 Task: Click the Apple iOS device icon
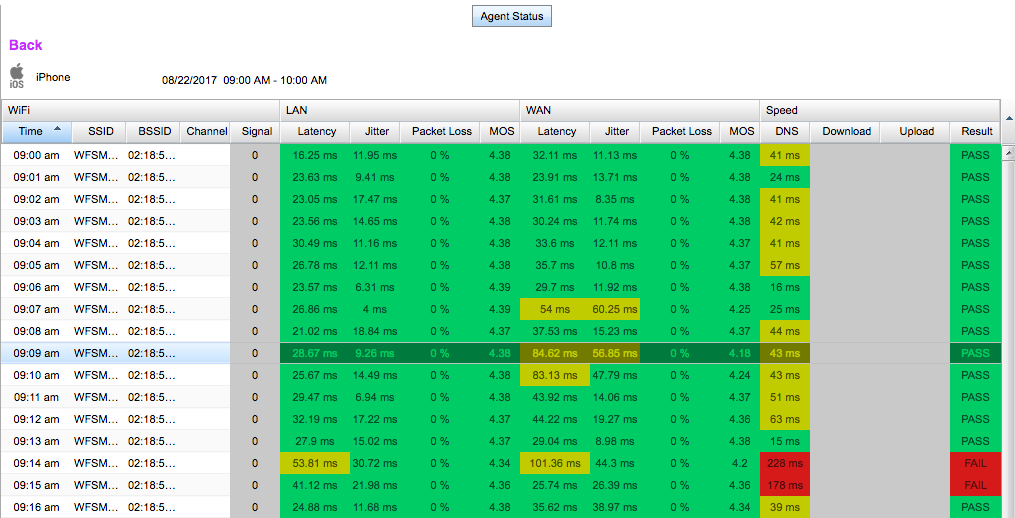coord(17,76)
